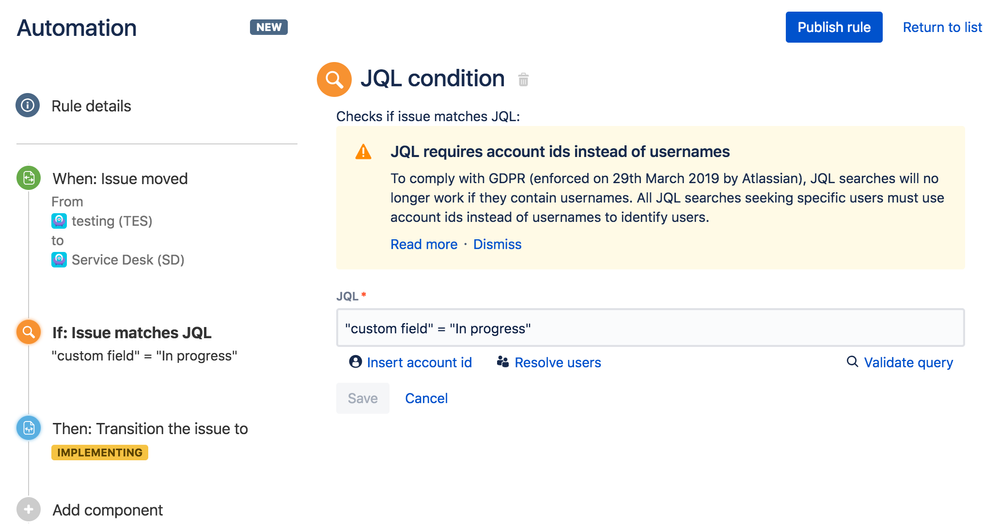The width and height of the screenshot is (999, 532).
Task: Click the Rule details info icon
Action: click(28, 105)
